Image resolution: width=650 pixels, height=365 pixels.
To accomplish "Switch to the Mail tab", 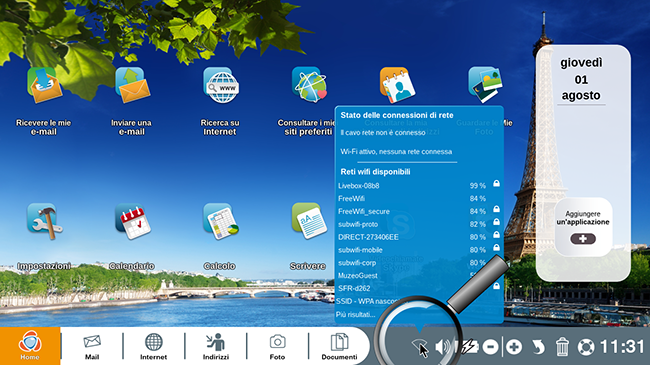I will [x=92, y=347].
